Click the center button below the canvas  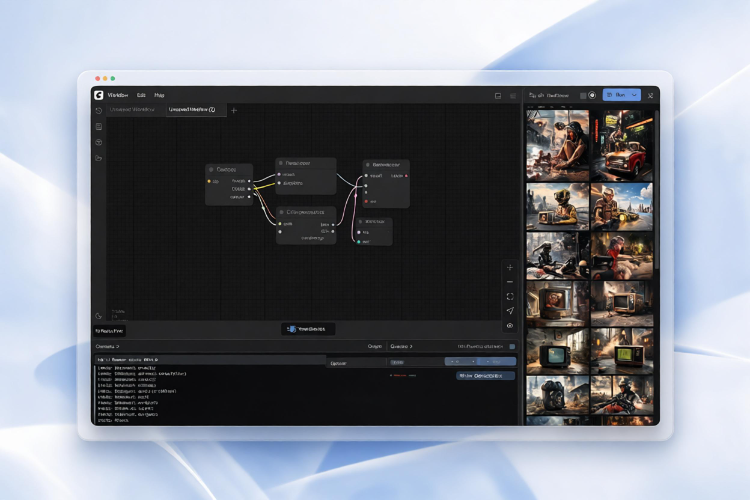tap(308, 329)
